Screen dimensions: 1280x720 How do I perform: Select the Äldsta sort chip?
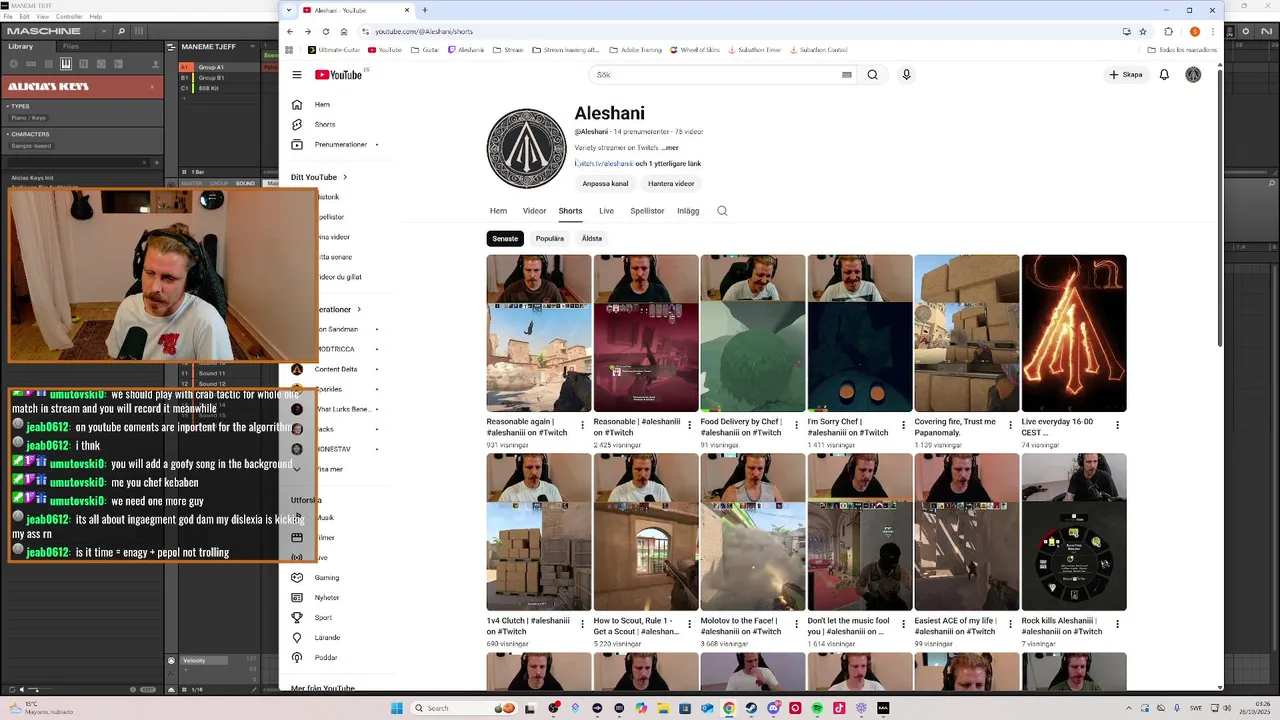[x=592, y=238]
